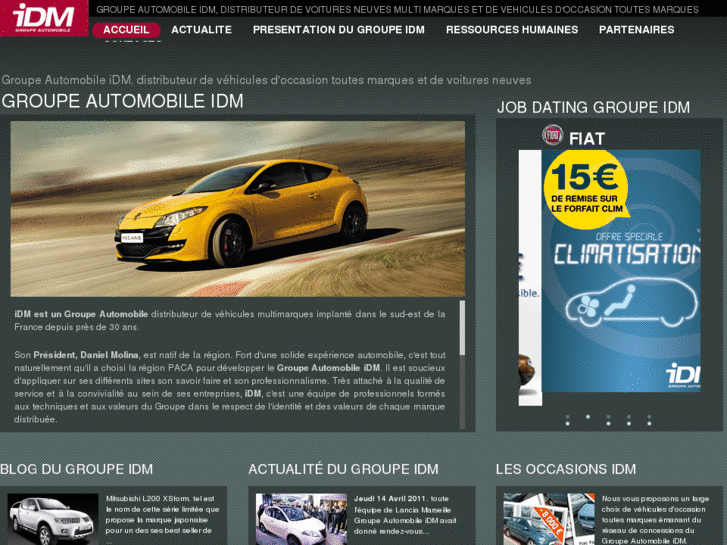Click the JOB DATING GROUPE IDM heading
The height and width of the screenshot is (545, 727).
pyautogui.click(x=593, y=107)
